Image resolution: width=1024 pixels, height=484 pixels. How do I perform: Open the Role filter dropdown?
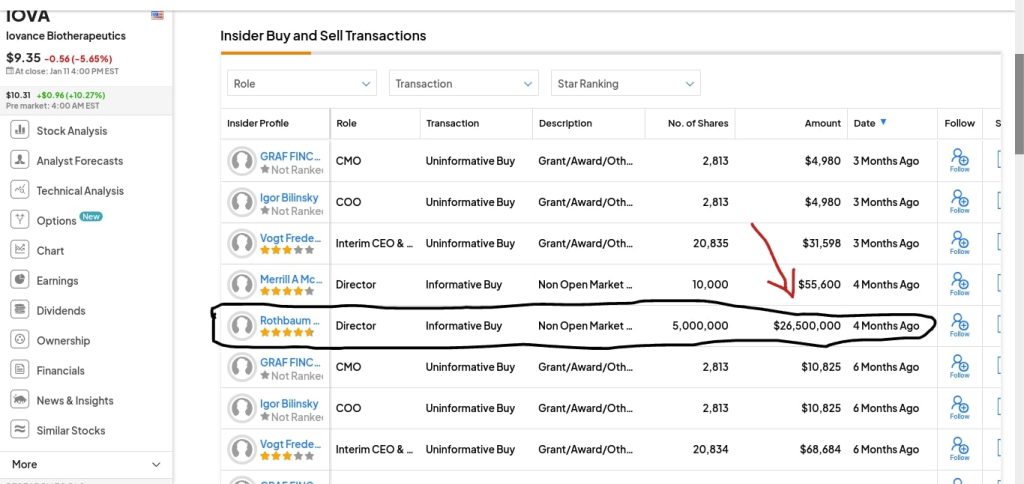click(x=301, y=84)
